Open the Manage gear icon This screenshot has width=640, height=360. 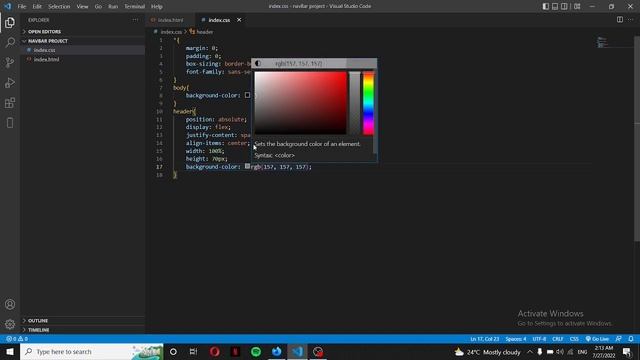[10, 324]
